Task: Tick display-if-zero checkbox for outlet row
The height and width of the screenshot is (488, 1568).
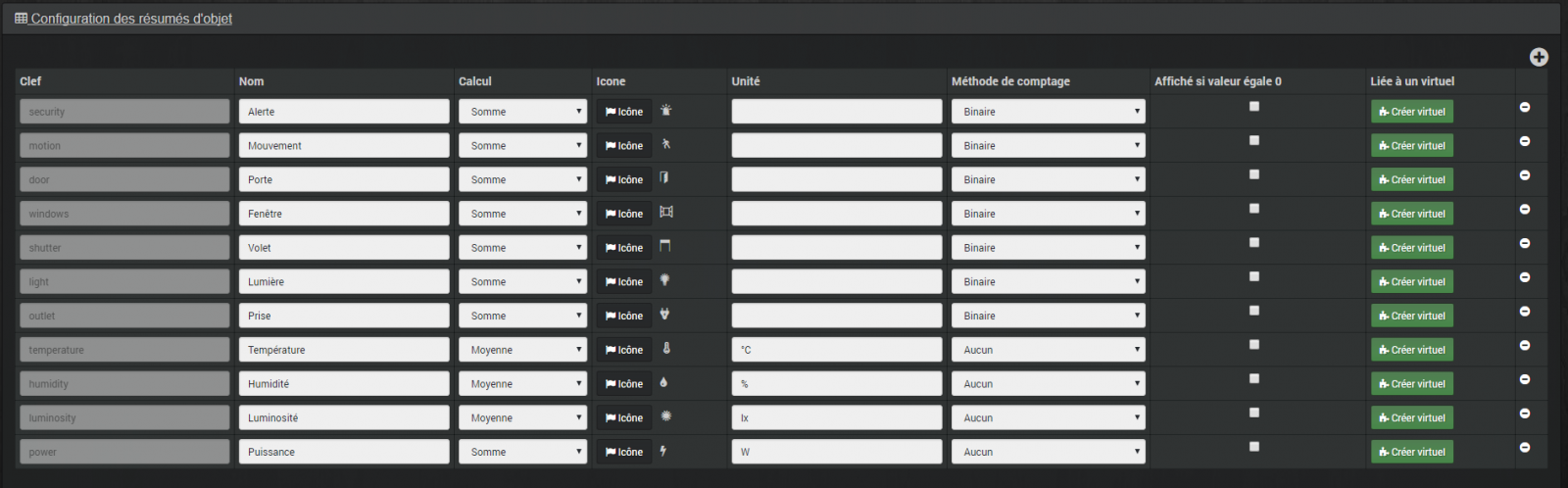Action: click(x=1254, y=311)
